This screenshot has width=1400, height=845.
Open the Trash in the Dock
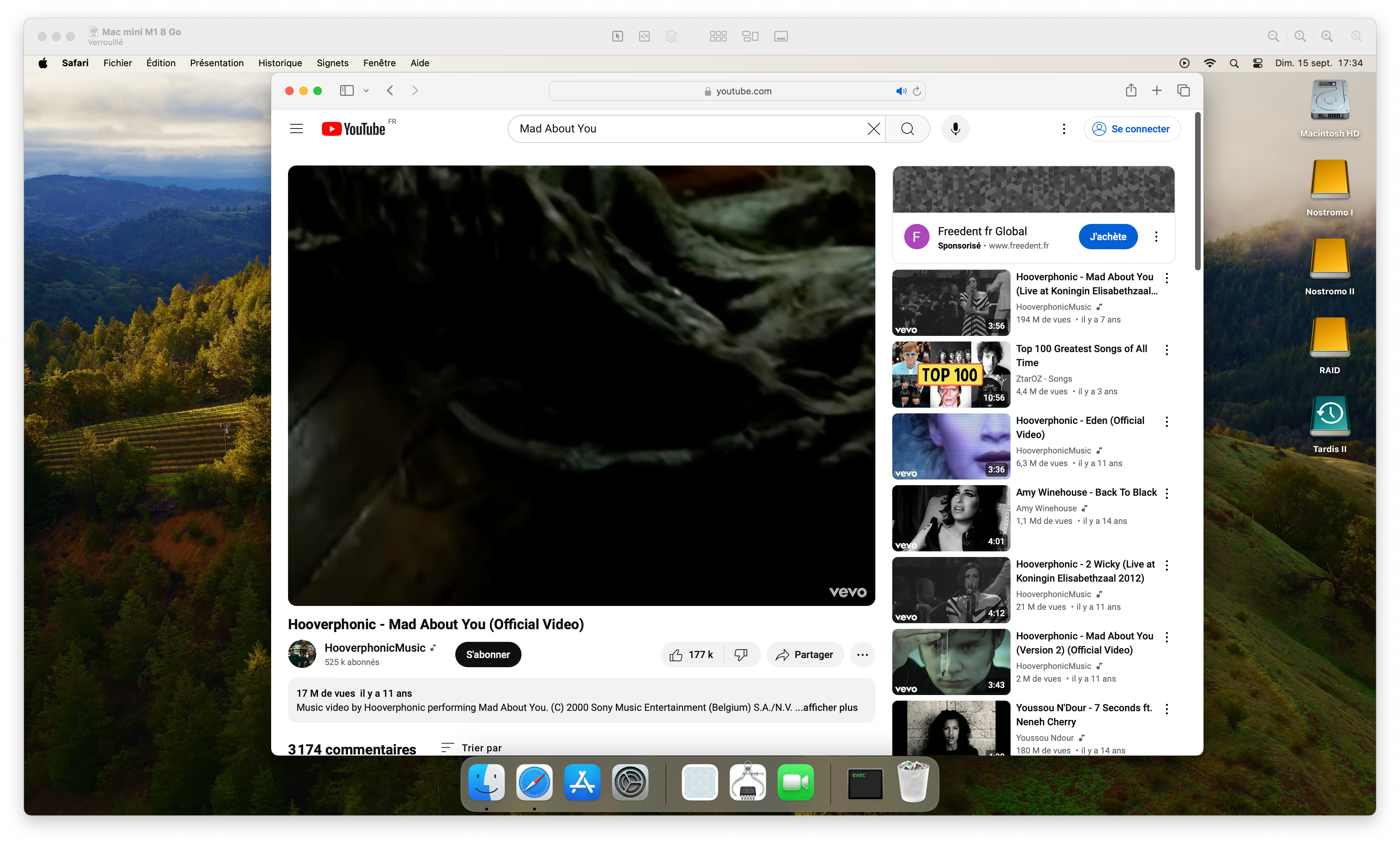pyautogui.click(x=913, y=782)
